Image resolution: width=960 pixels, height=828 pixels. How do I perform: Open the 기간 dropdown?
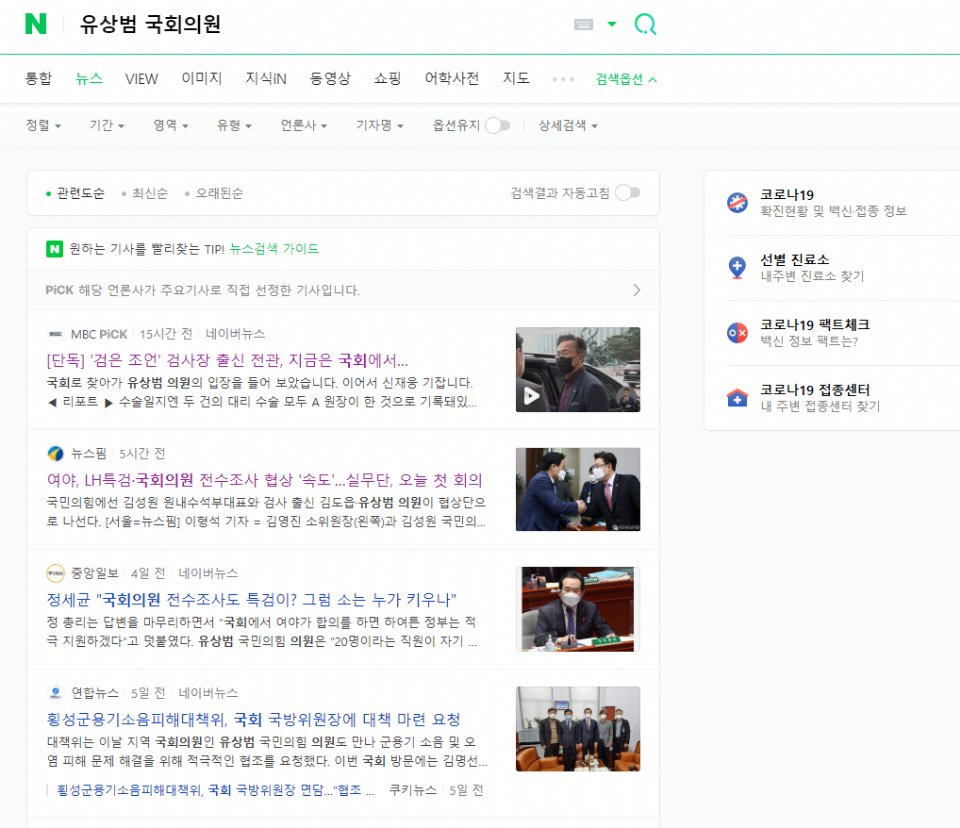pyautogui.click(x=107, y=125)
